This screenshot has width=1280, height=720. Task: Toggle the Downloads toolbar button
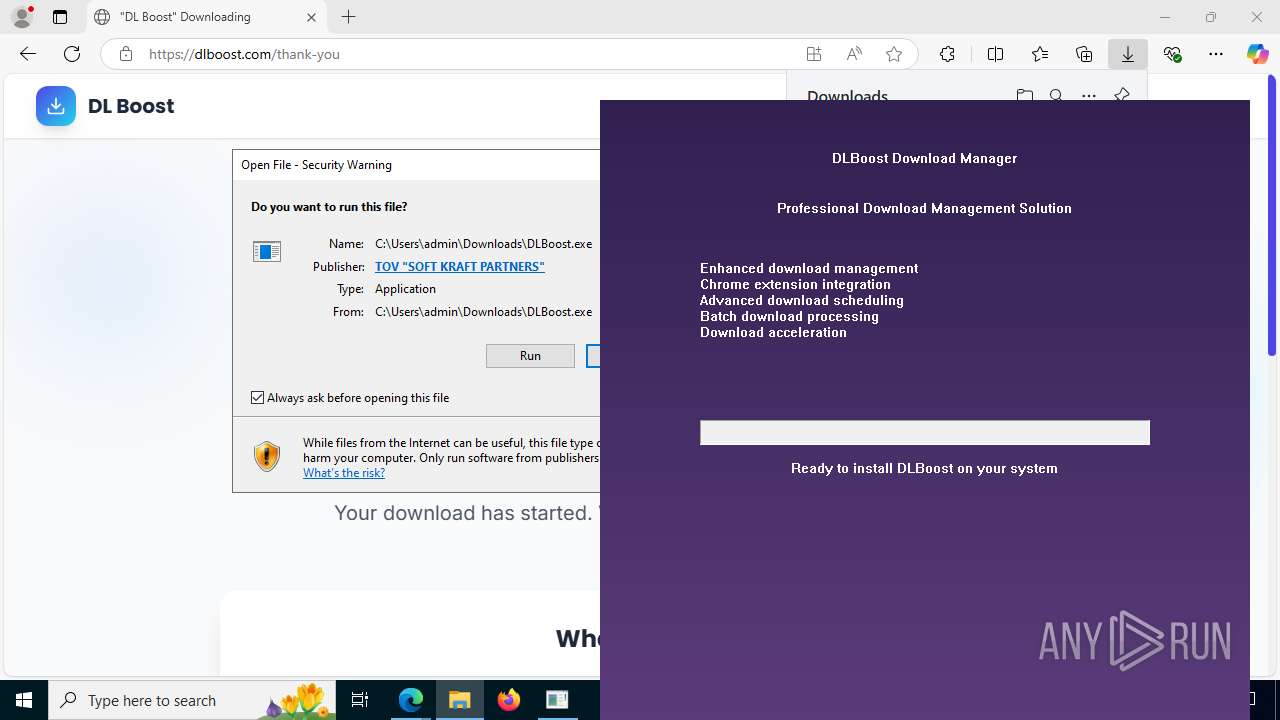[1128, 54]
